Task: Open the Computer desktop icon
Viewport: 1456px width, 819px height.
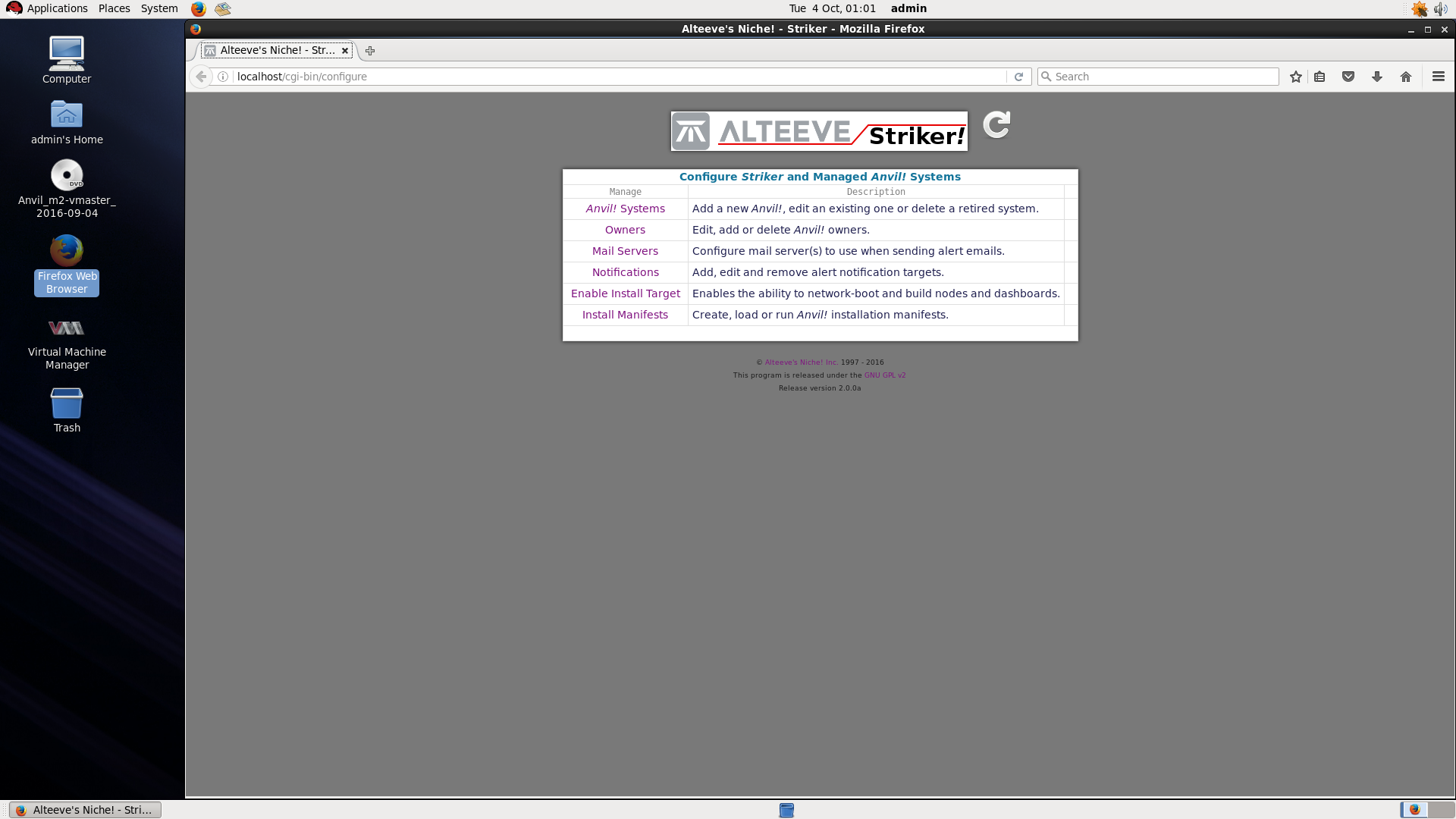Action: 67,59
